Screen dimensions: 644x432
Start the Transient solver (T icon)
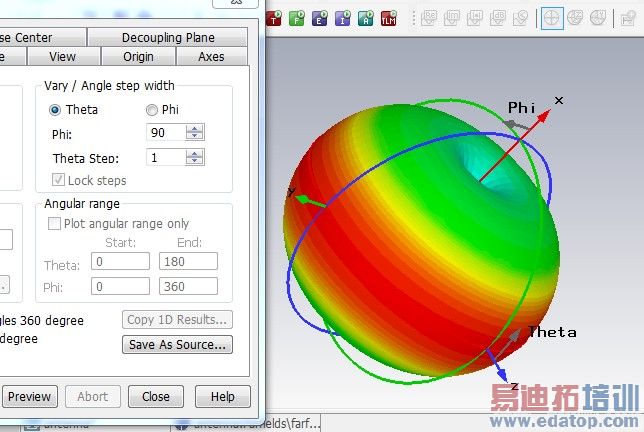(274, 18)
